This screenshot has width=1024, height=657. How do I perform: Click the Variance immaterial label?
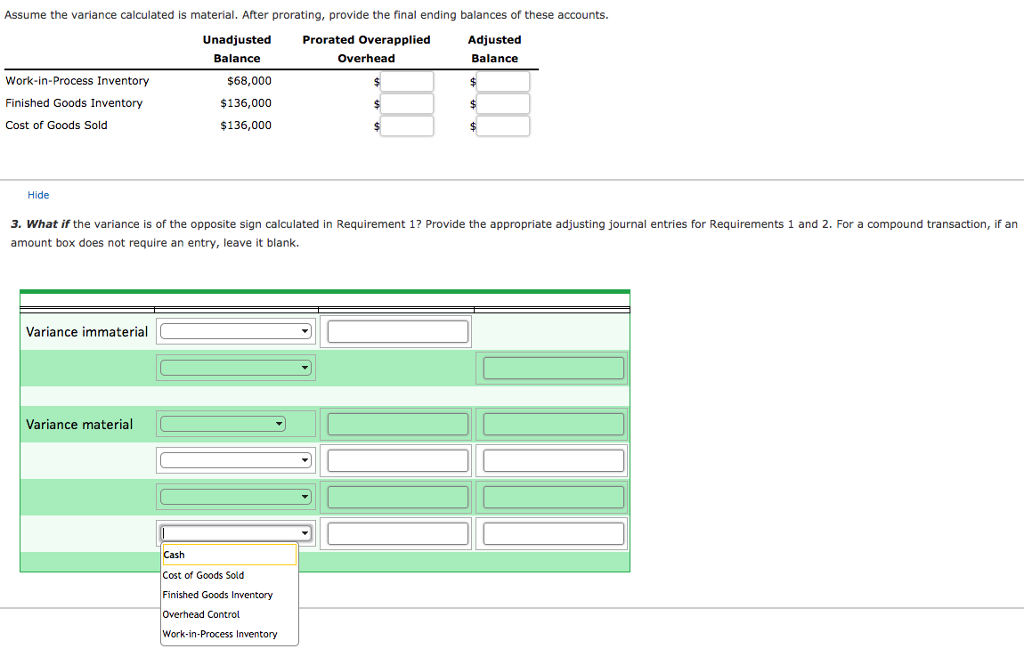(x=87, y=332)
